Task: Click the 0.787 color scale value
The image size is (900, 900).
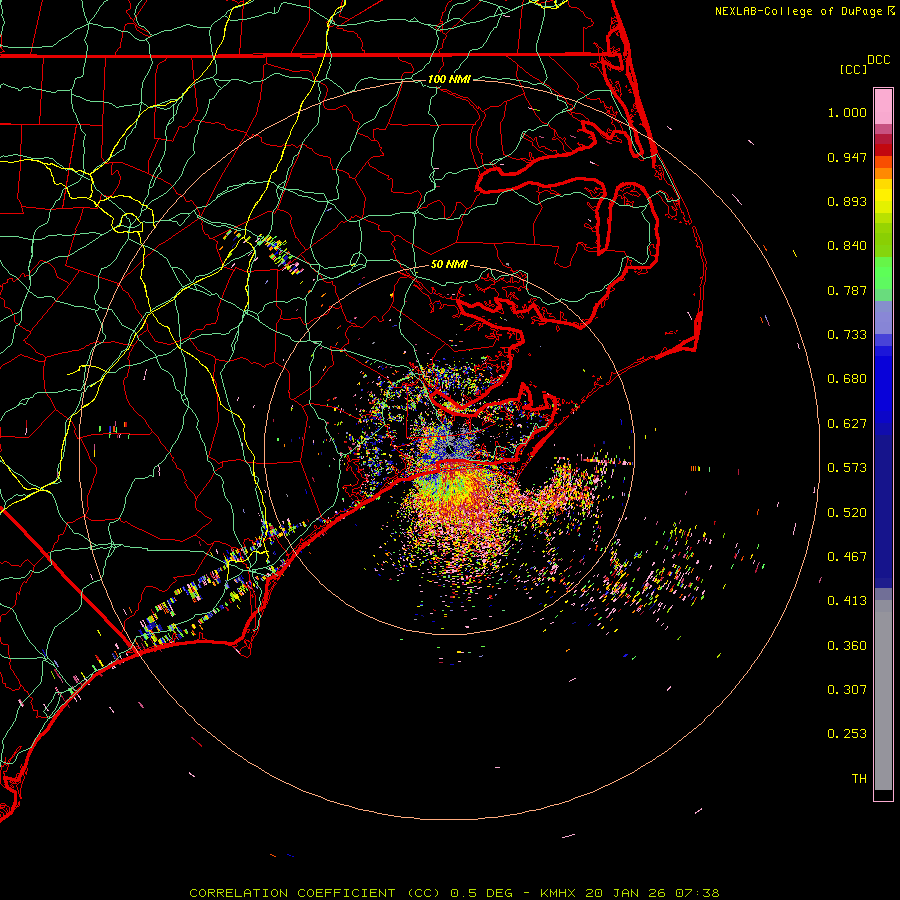Action: [x=847, y=290]
